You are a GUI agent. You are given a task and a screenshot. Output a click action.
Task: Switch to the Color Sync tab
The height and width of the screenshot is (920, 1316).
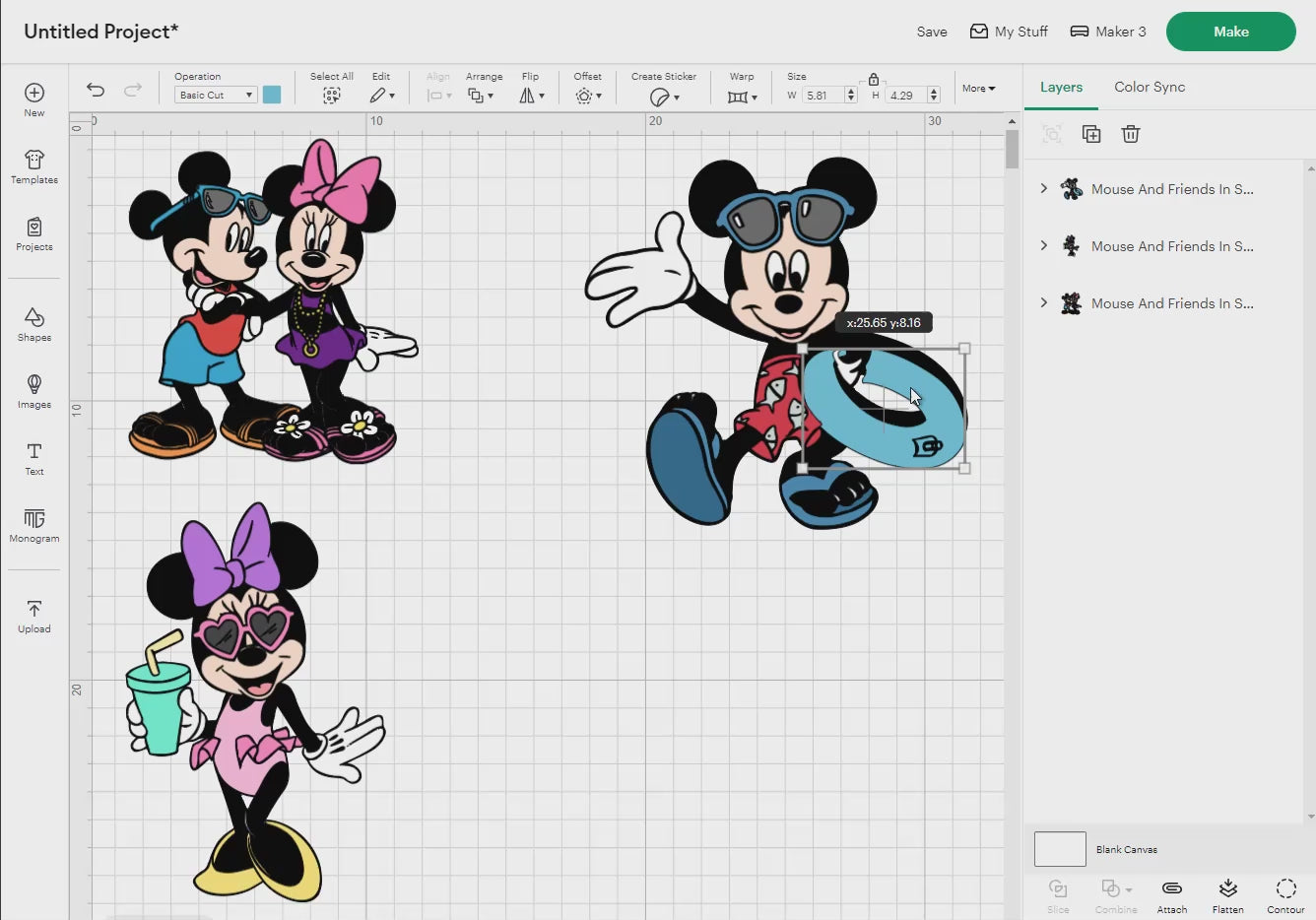coord(1150,87)
